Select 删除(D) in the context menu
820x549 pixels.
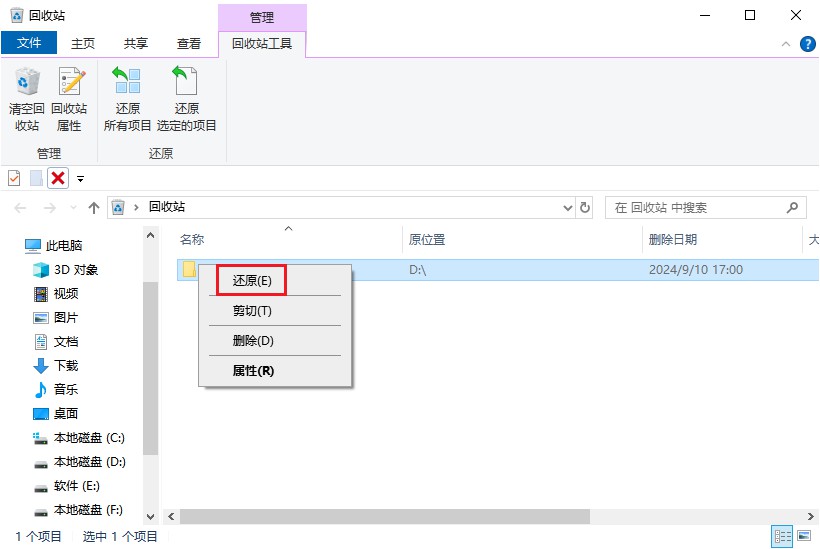tap(253, 341)
